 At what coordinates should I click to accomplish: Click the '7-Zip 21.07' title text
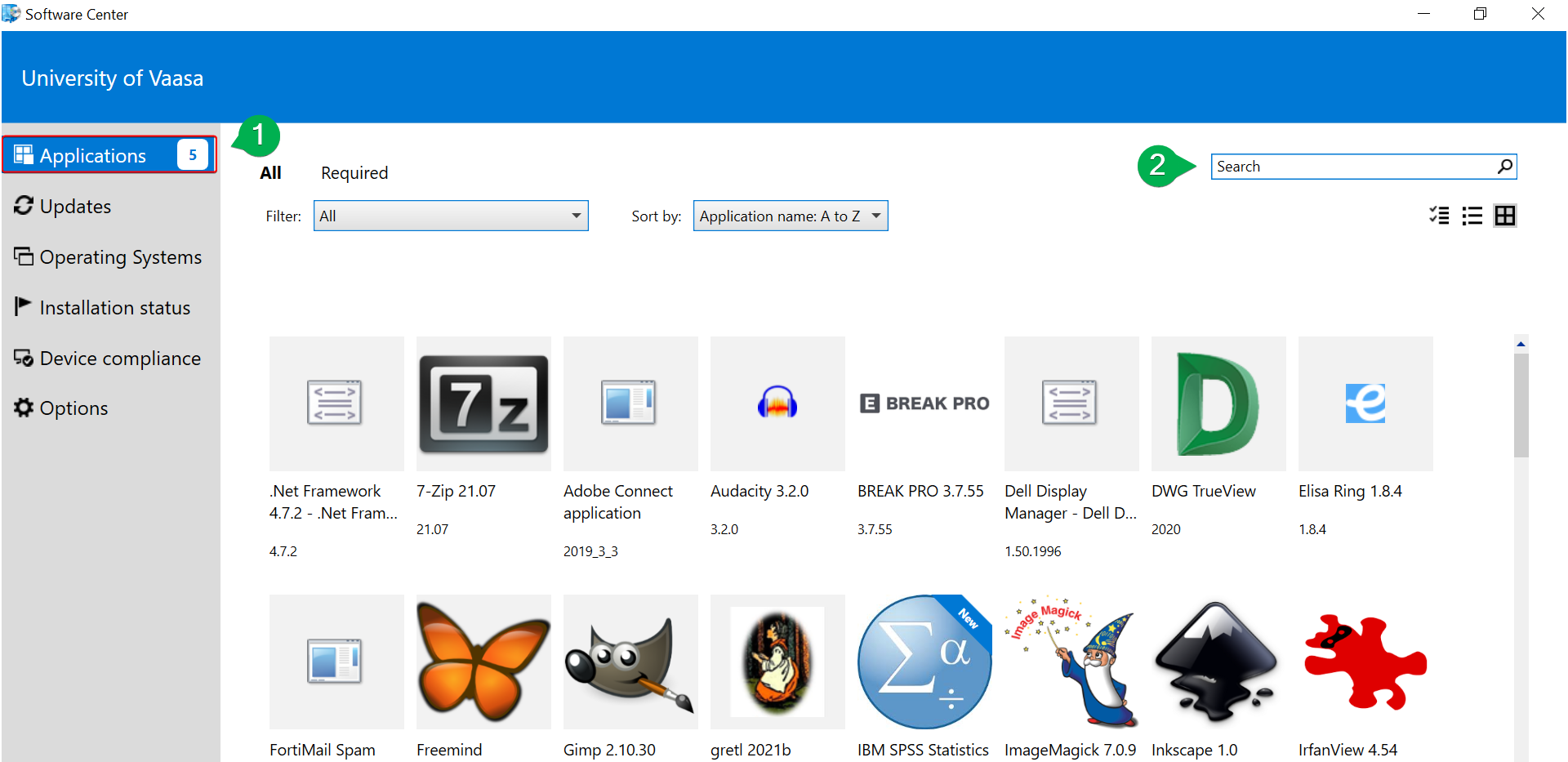tap(456, 491)
